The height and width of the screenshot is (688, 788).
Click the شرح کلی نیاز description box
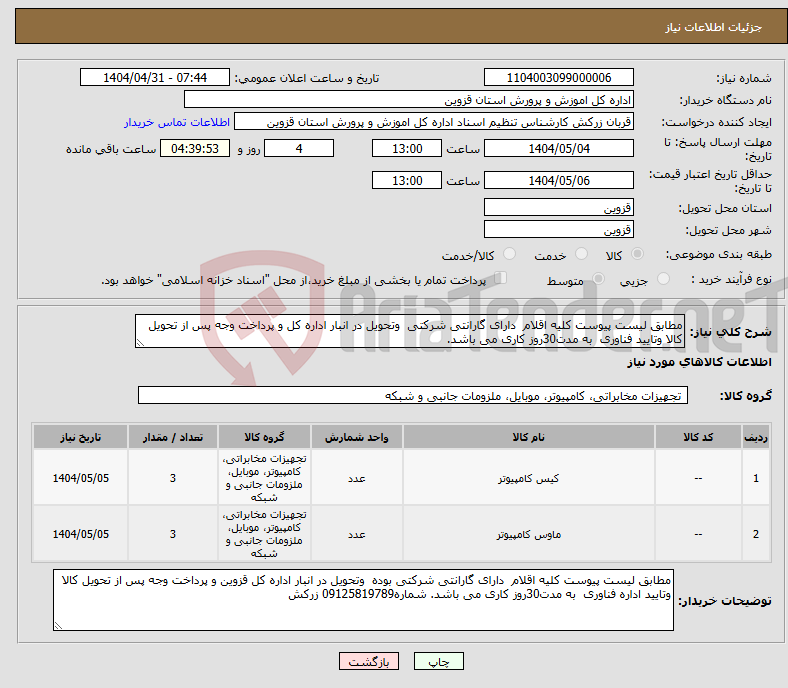(x=410, y=331)
